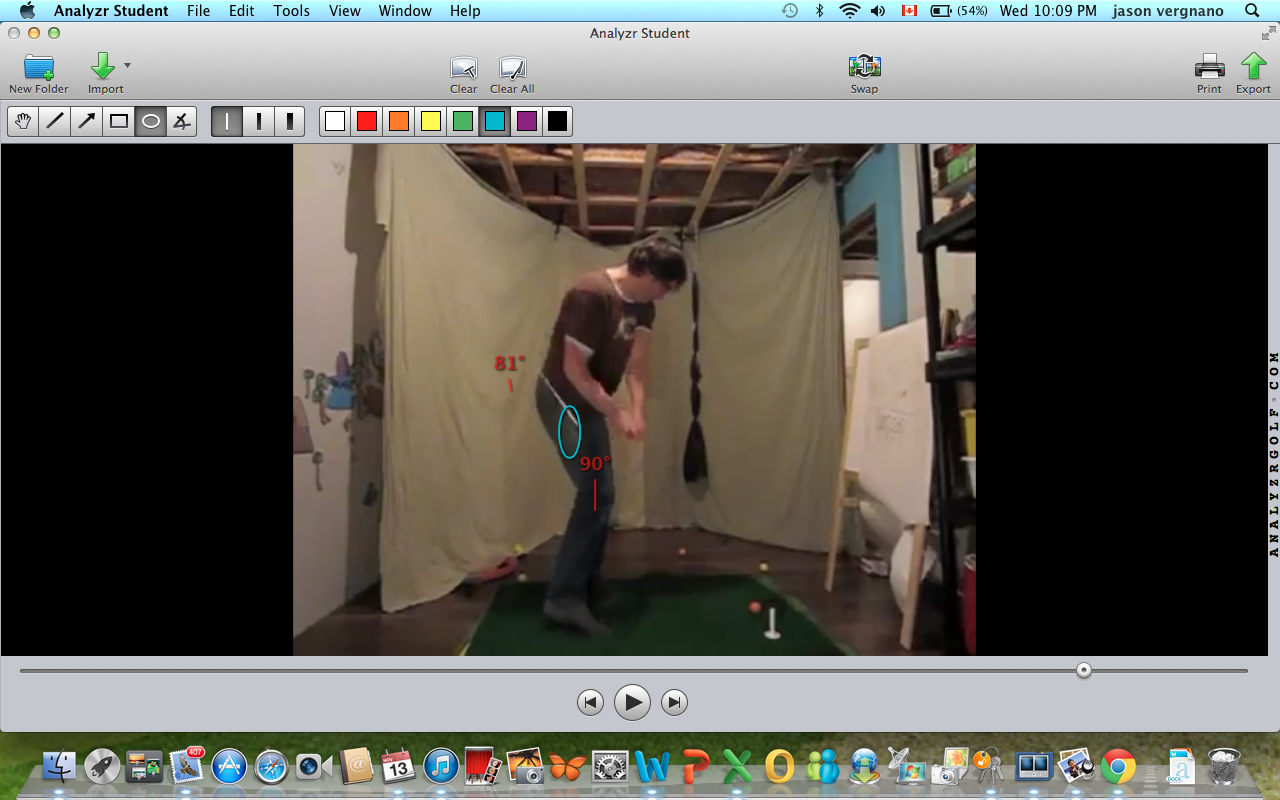1280x800 pixels.
Task: Choose the medium line thickness
Action: click(x=259, y=121)
